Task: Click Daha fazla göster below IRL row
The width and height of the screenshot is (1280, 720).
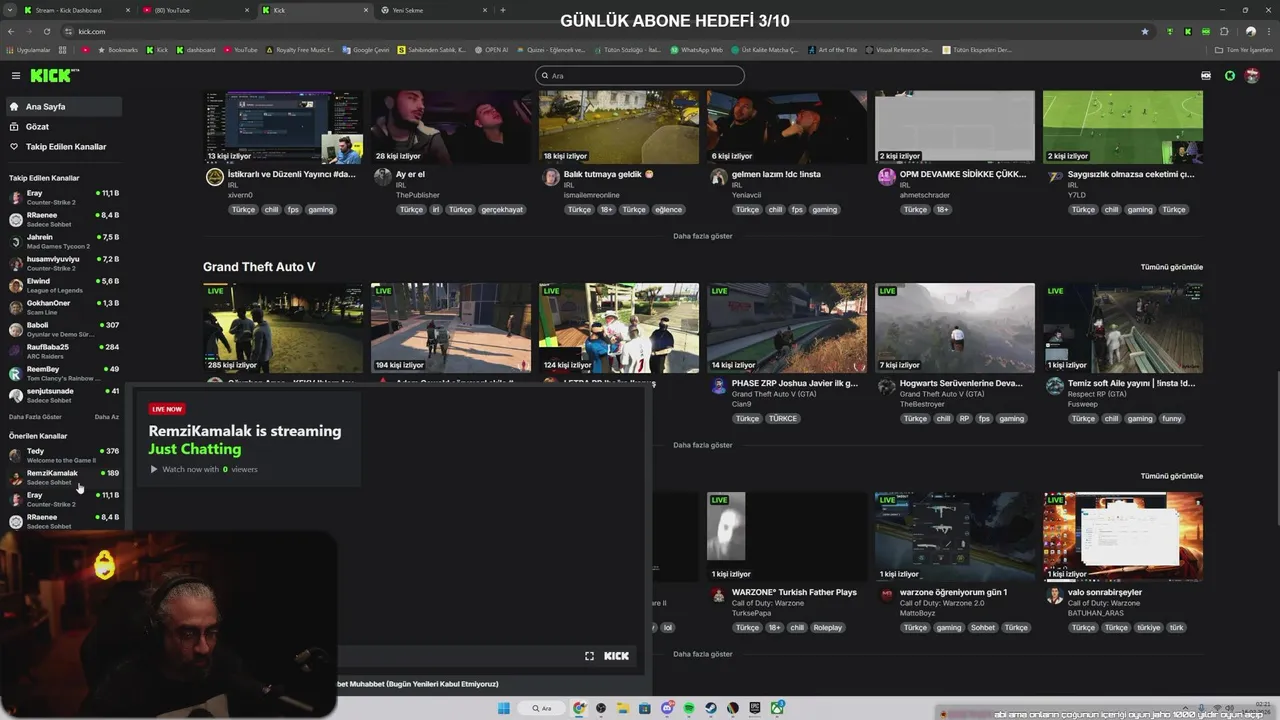Action: (702, 236)
